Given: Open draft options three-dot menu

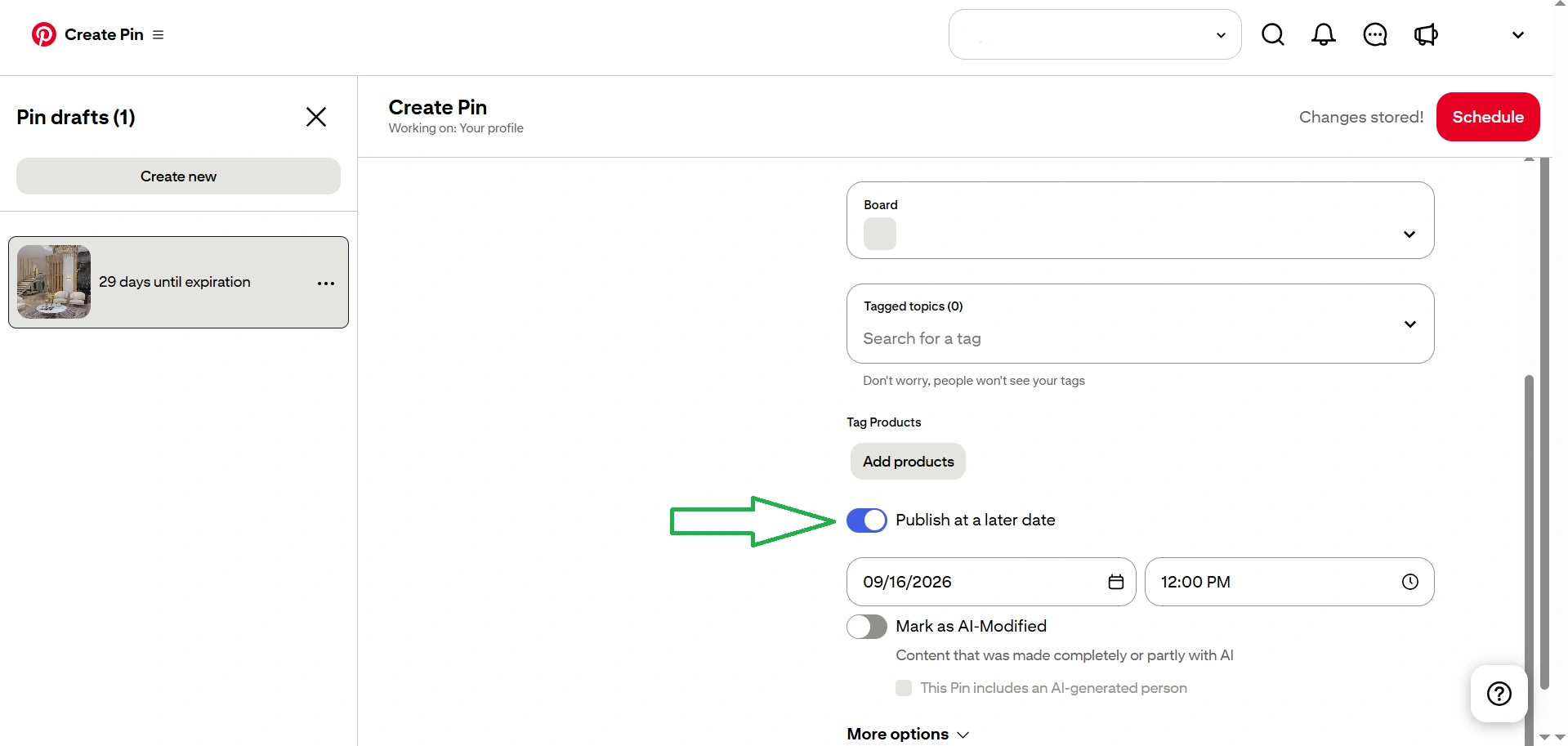Looking at the screenshot, I should 326,284.
